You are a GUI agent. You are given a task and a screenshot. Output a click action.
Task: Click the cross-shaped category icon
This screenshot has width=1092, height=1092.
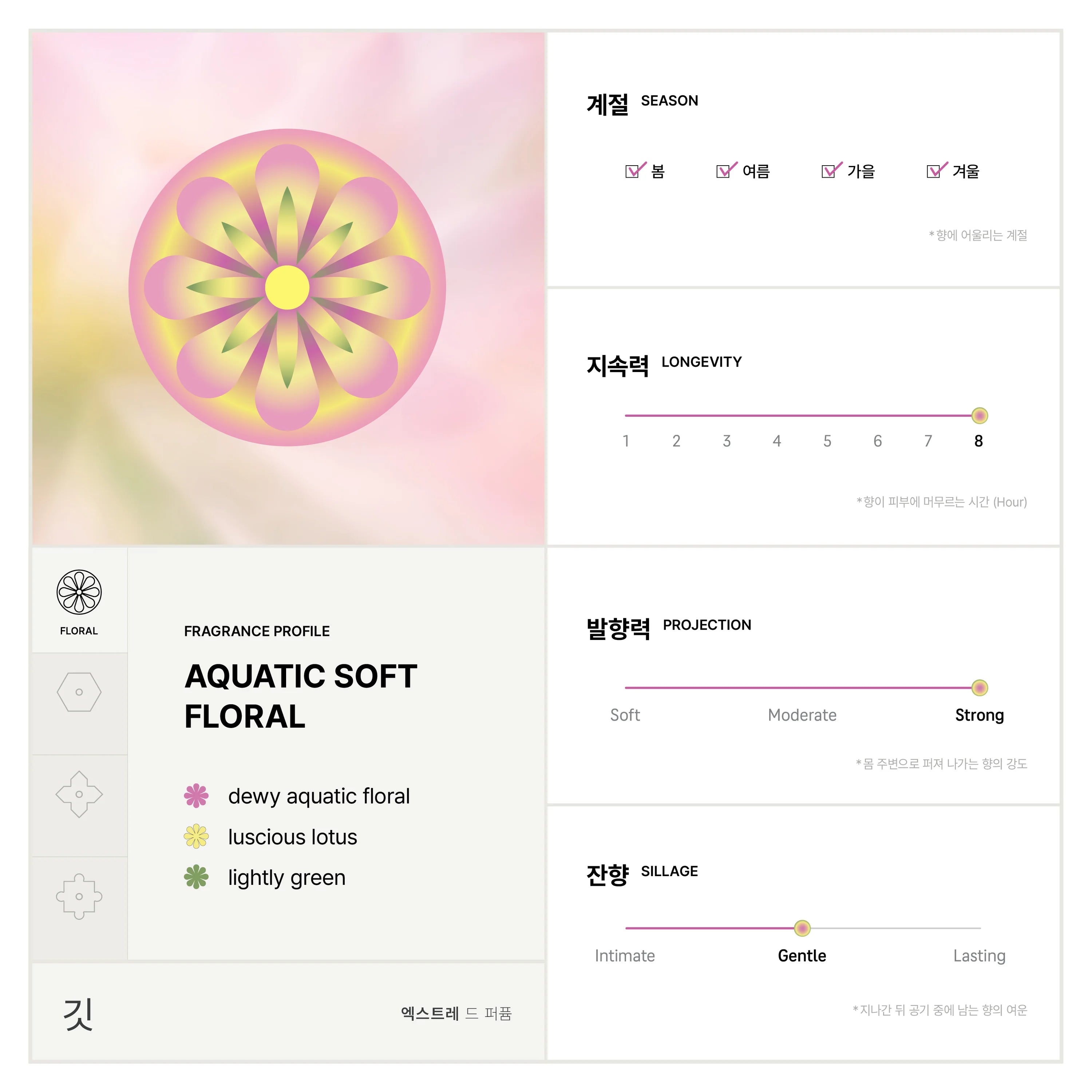(x=79, y=897)
